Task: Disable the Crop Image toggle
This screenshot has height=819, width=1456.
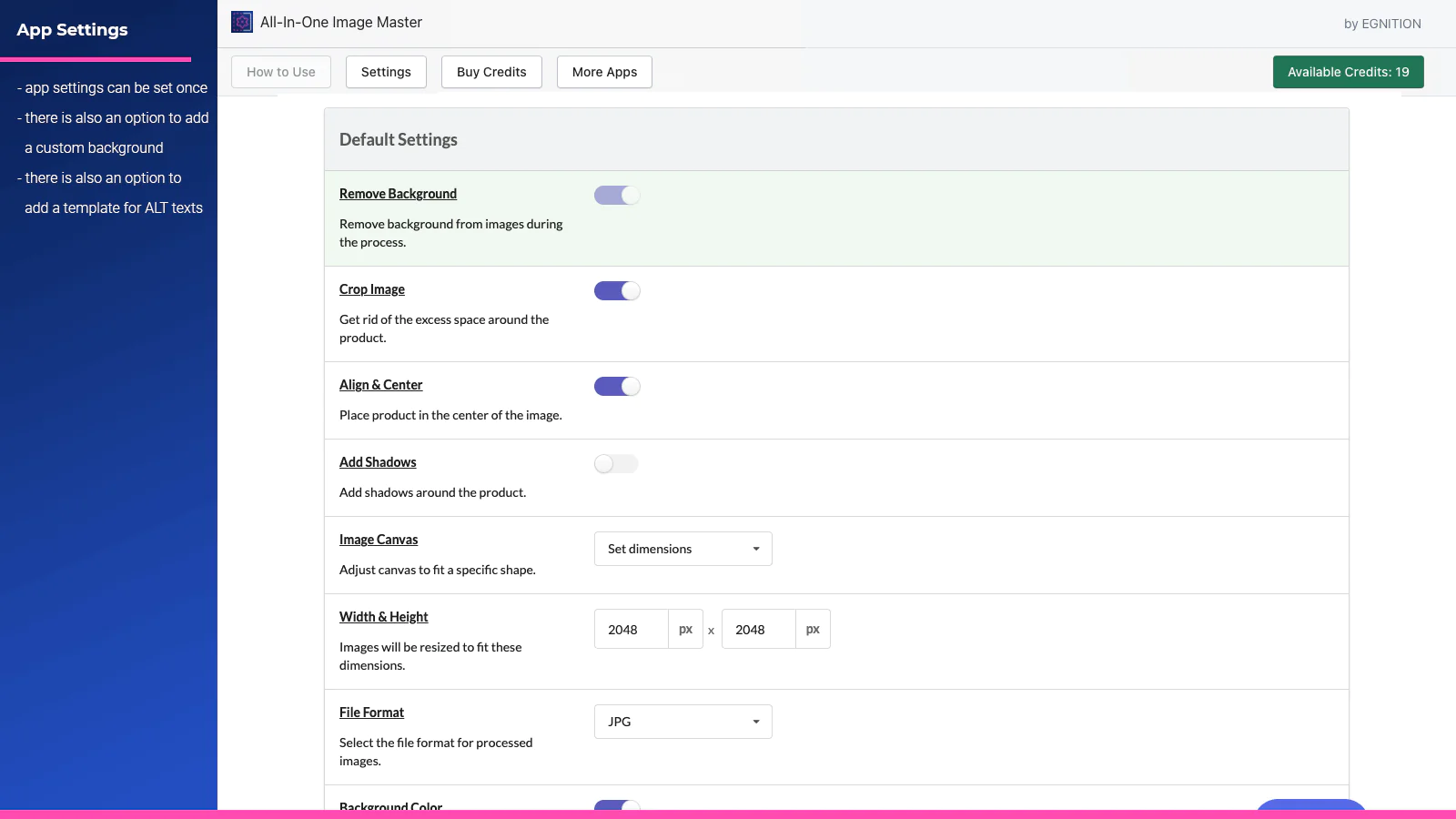Action: click(x=617, y=291)
